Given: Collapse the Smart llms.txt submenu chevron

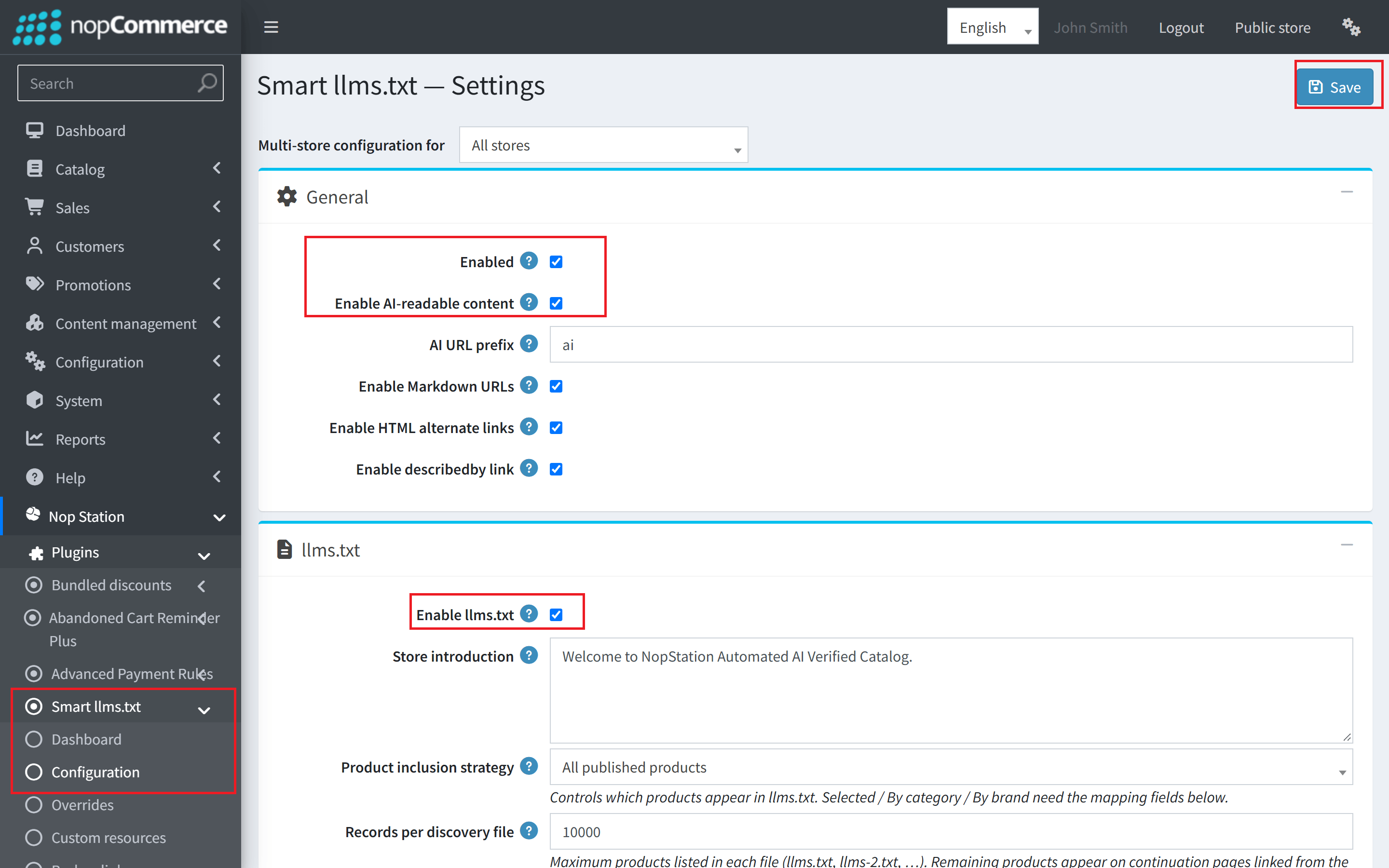Looking at the screenshot, I should tap(204, 711).
